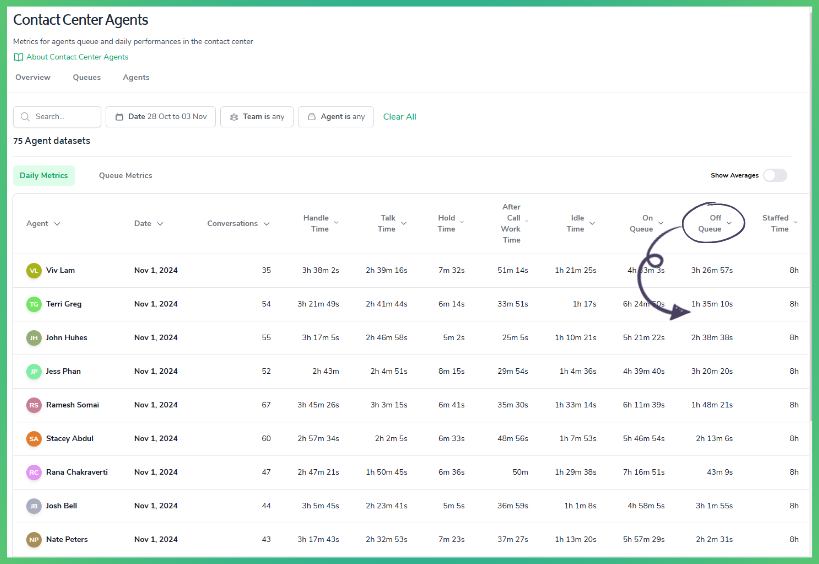The height and width of the screenshot is (564, 819).
Task: Switch to the Queue Metrics tab
Action: (125, 175)
